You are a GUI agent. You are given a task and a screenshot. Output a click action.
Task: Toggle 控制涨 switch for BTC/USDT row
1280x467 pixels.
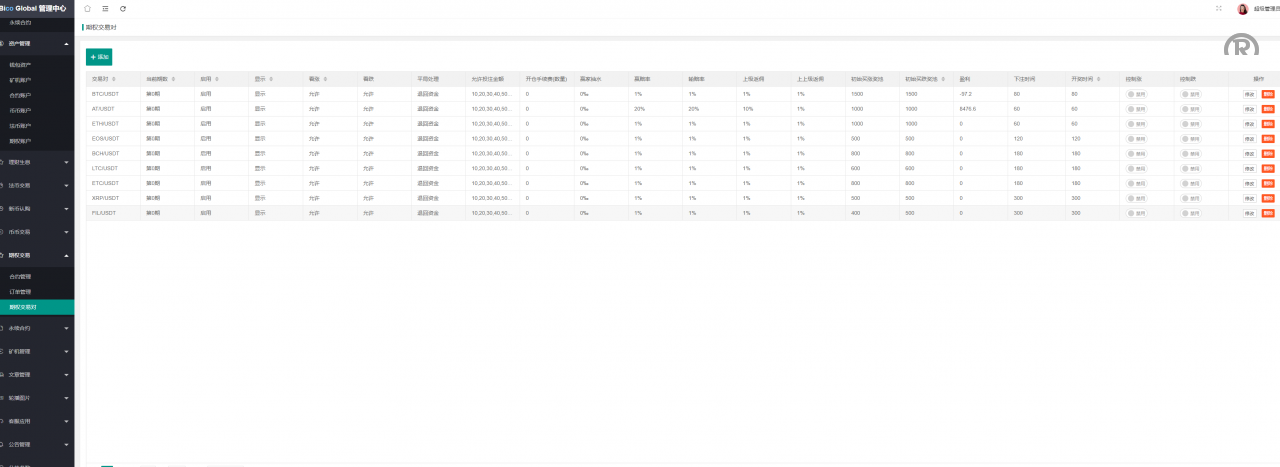[1136, 94]
